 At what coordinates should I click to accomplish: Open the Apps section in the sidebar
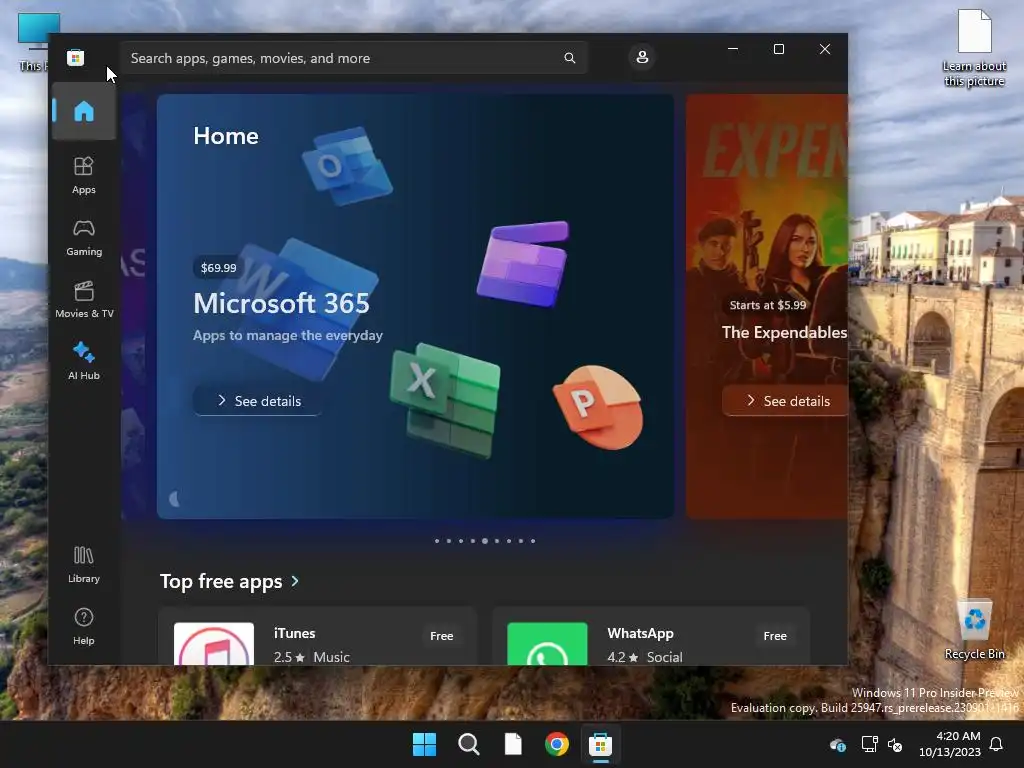84,176
